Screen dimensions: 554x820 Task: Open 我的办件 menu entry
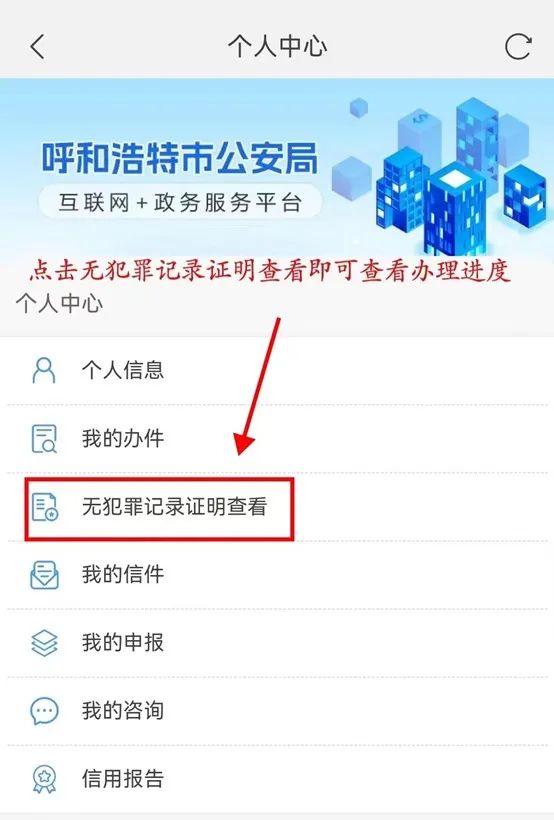[277, 439]
